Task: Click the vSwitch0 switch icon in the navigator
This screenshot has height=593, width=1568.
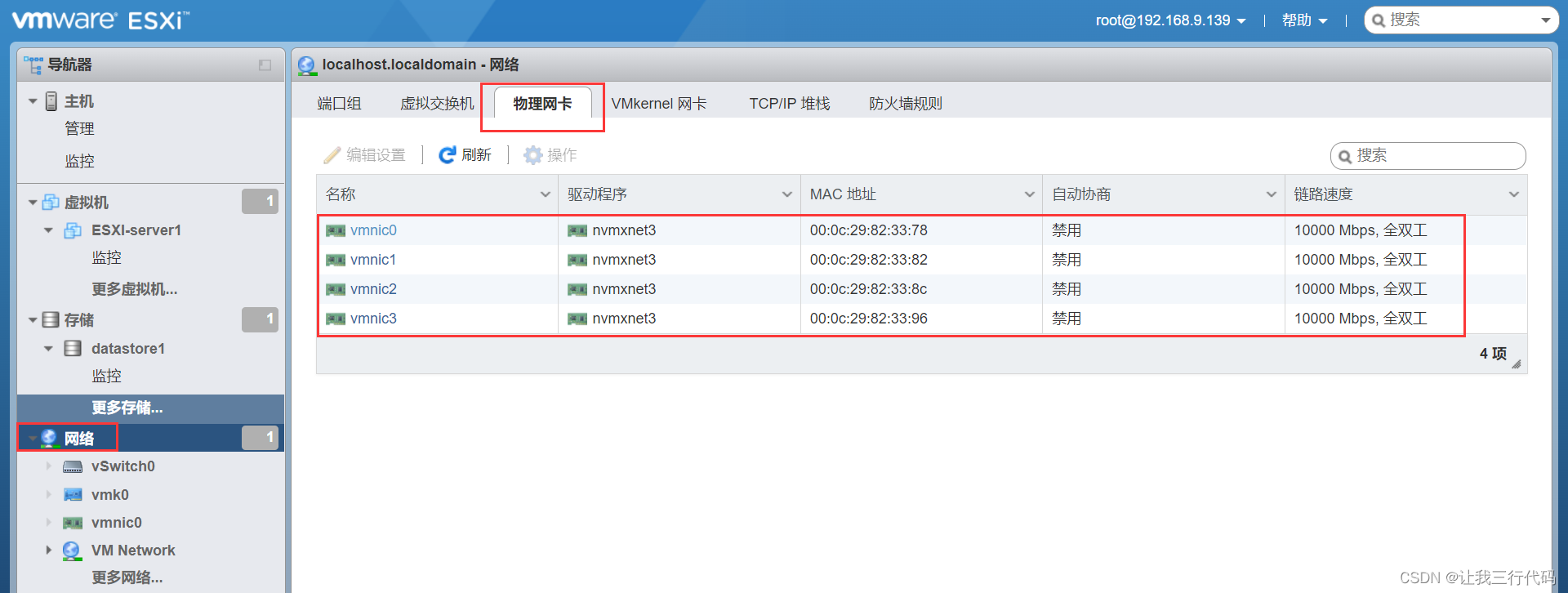Action: (x=73, y=466)
